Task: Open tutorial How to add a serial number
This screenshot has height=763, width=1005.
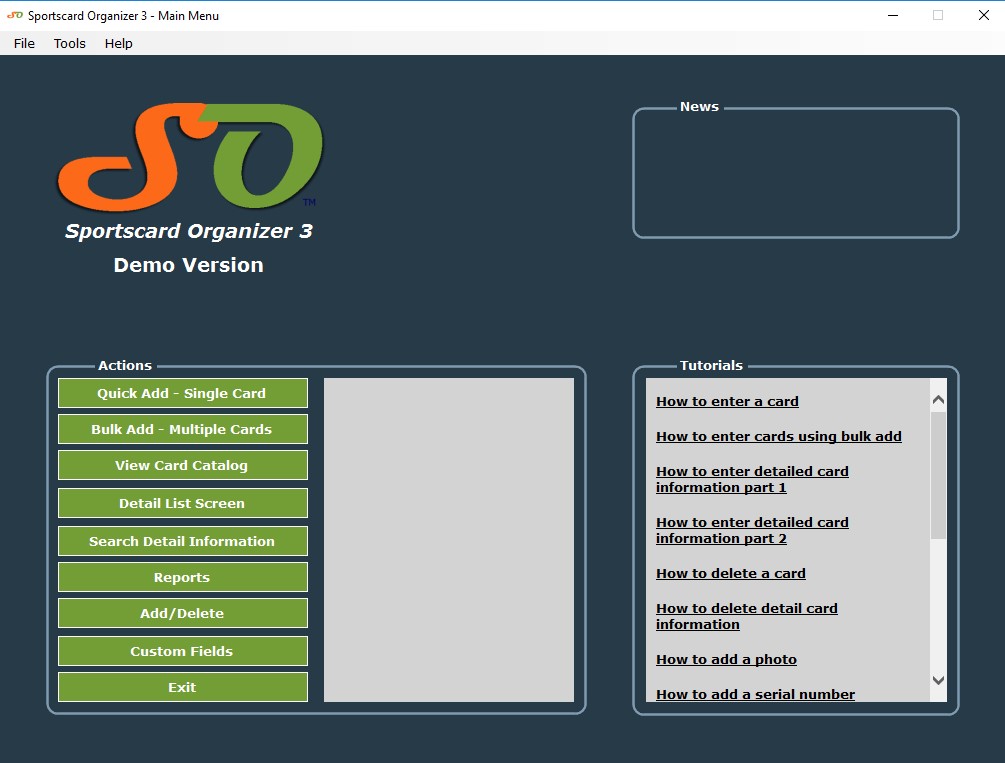Action: point(755,694)
